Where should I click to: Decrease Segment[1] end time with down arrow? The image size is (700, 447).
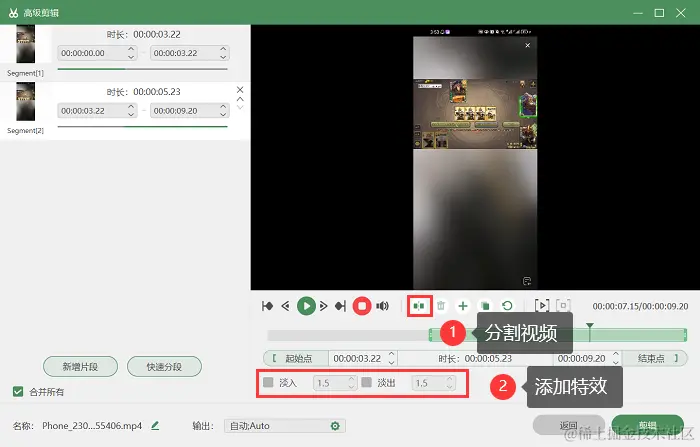(223, 57)
